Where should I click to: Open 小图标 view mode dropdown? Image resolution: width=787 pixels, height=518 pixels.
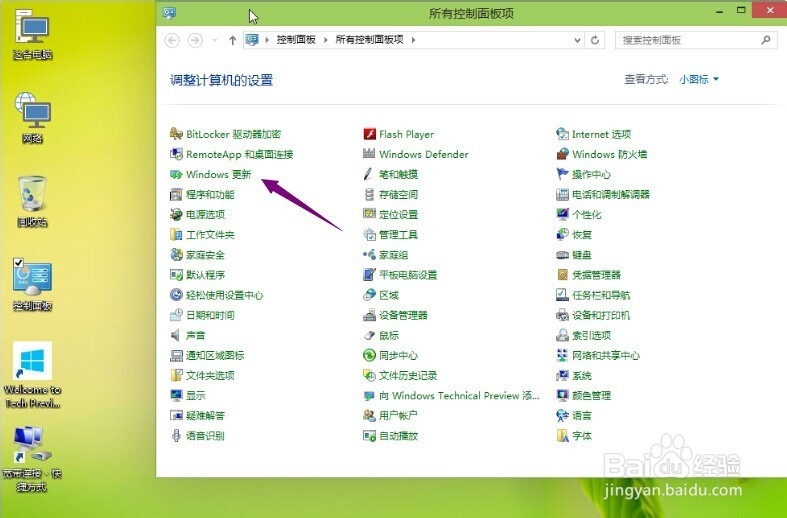point(699,79)
